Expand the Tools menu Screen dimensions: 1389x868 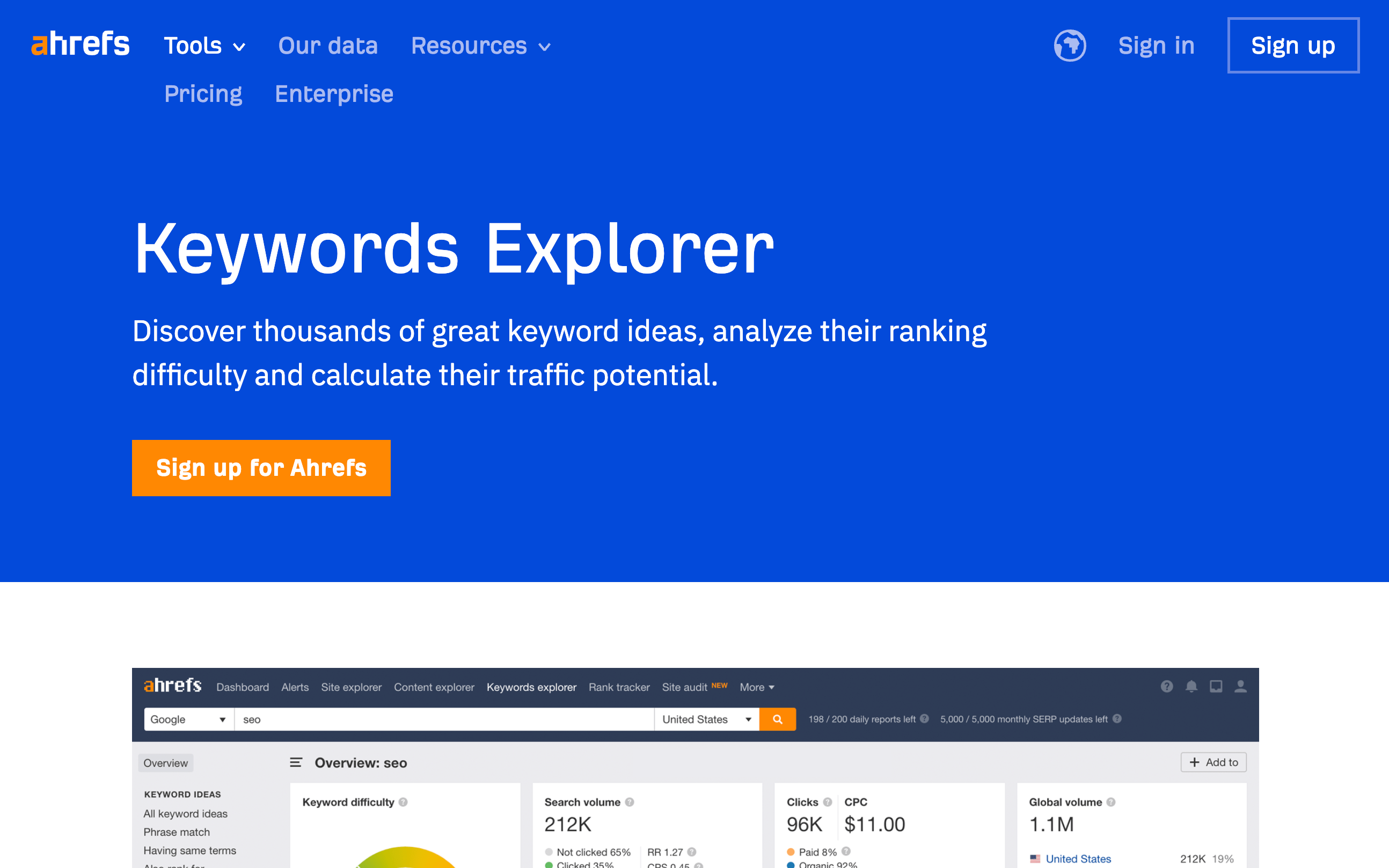coord(205,46)
